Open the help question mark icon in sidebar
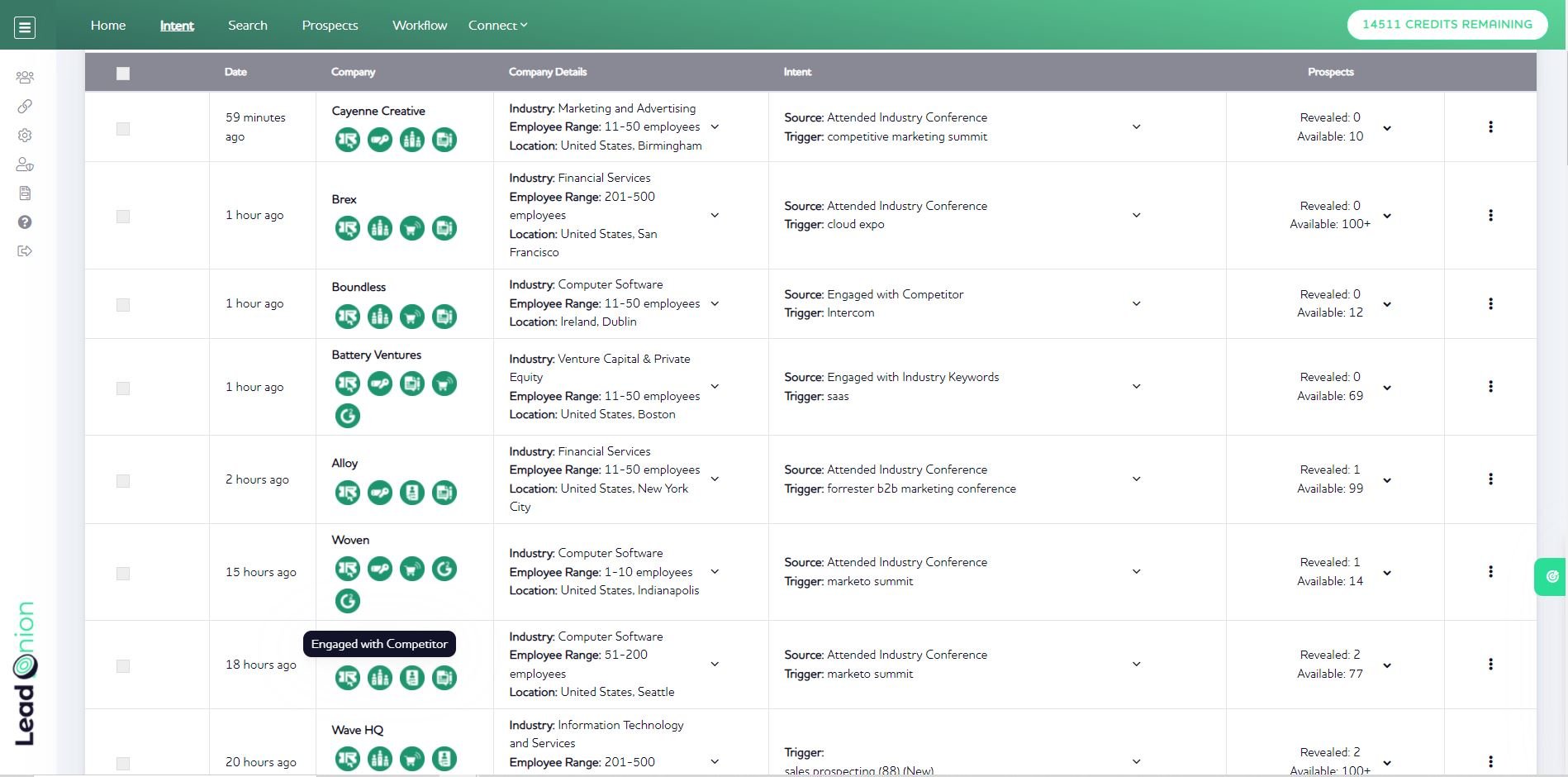 coord(25,222)
